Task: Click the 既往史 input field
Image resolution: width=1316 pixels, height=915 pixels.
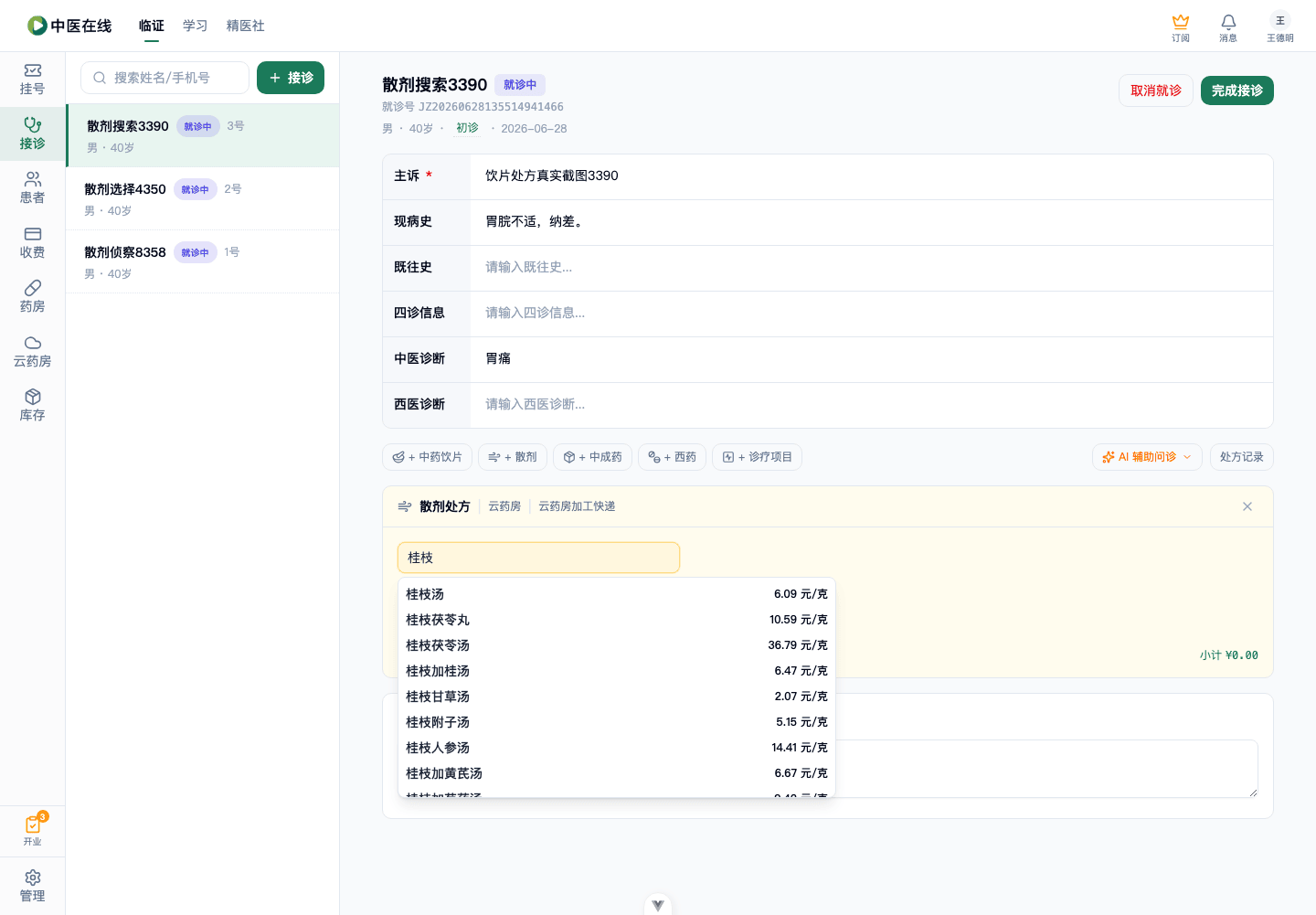Action: point(871,268)
